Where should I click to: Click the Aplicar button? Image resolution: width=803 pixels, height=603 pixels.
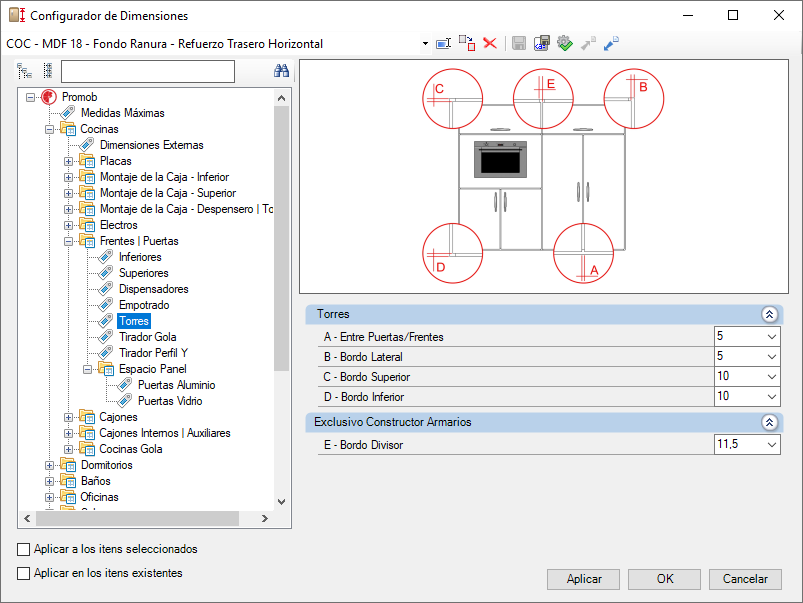[x=583, y=579]
